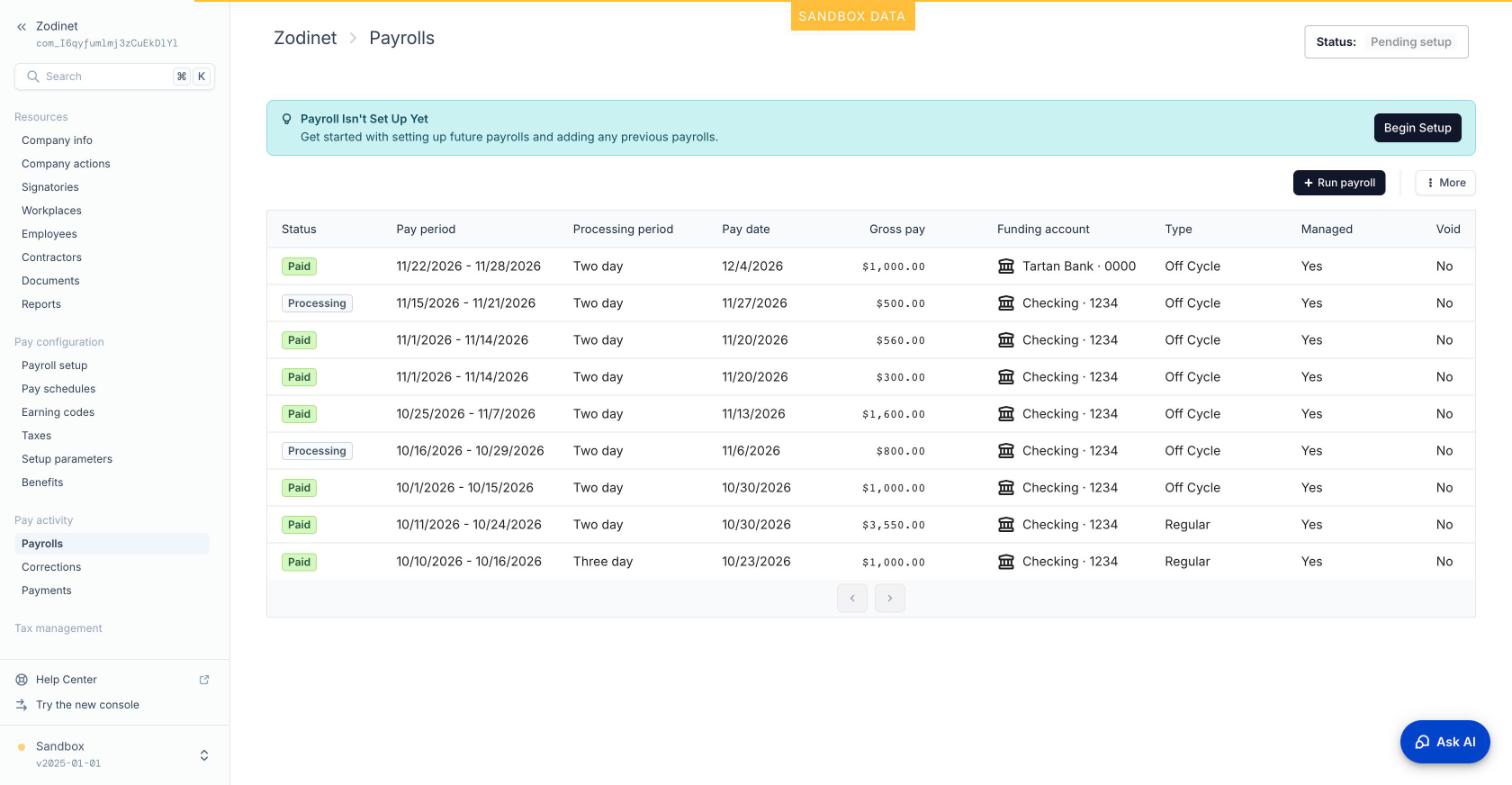Click Zodinet breadcrumb link
The height and width of the screenshot is (785, 1512).
(x=305, y=38)
